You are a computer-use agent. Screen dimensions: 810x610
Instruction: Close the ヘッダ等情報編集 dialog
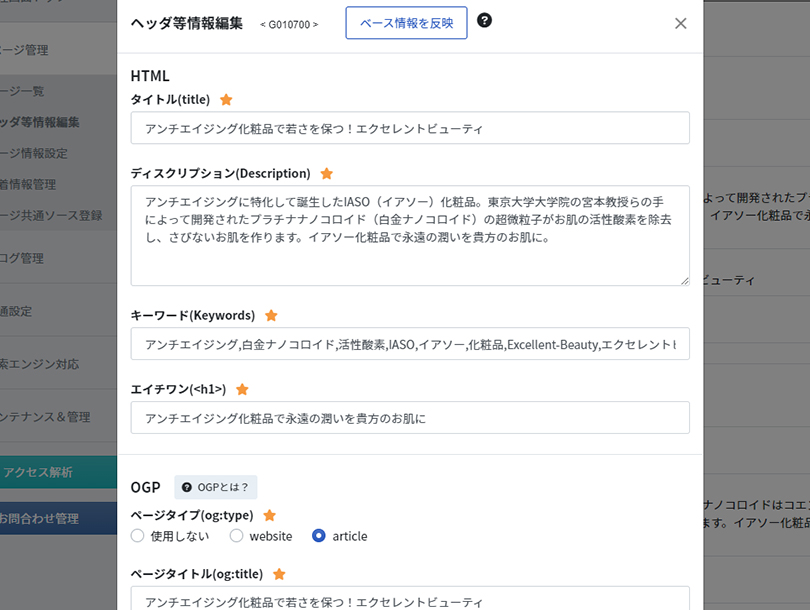point(680,23)
